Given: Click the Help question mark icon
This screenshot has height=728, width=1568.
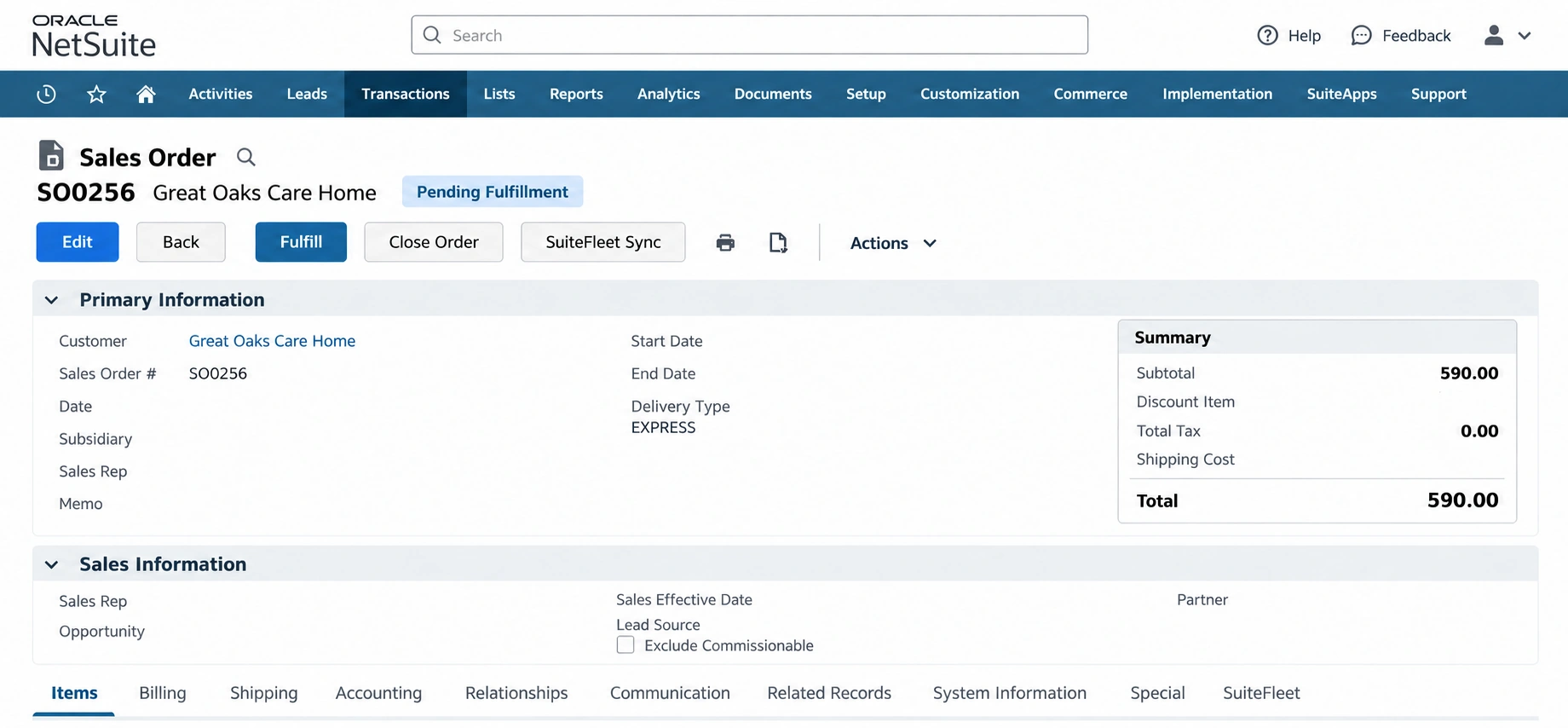Looking at the screenshot, I should pos(1267,35).
